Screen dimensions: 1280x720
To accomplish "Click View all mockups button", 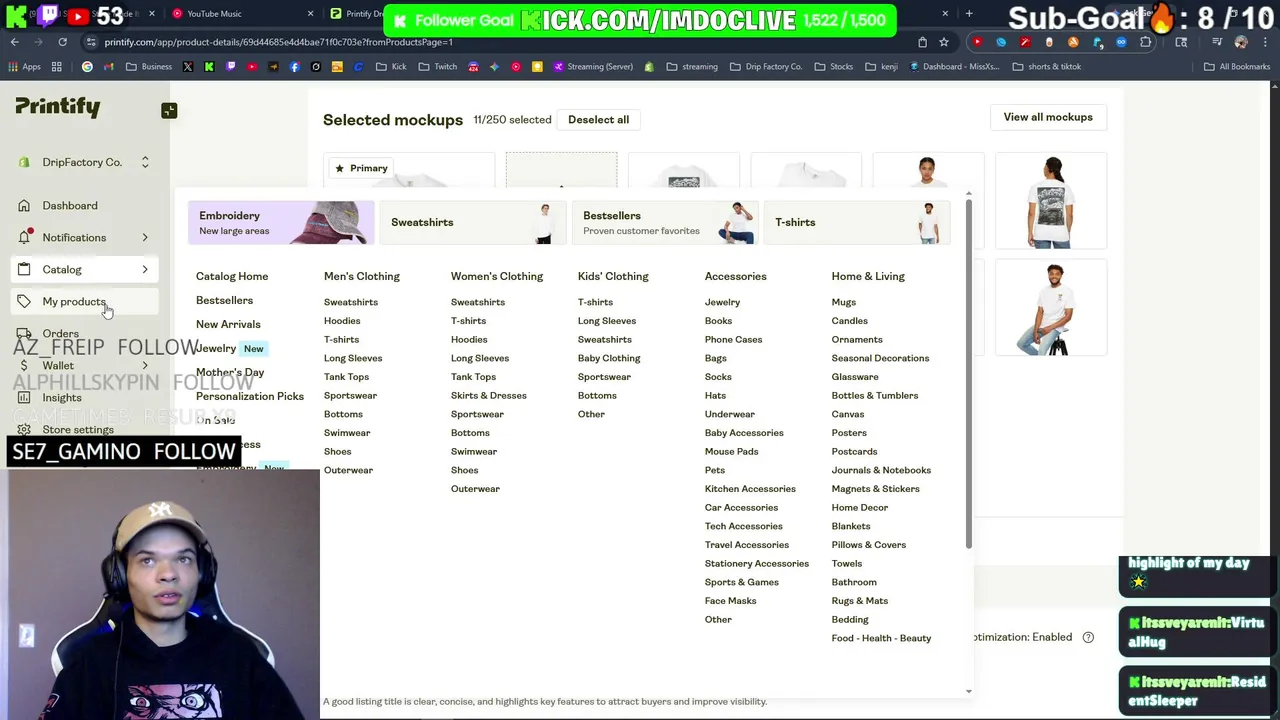I will 1048,117.
